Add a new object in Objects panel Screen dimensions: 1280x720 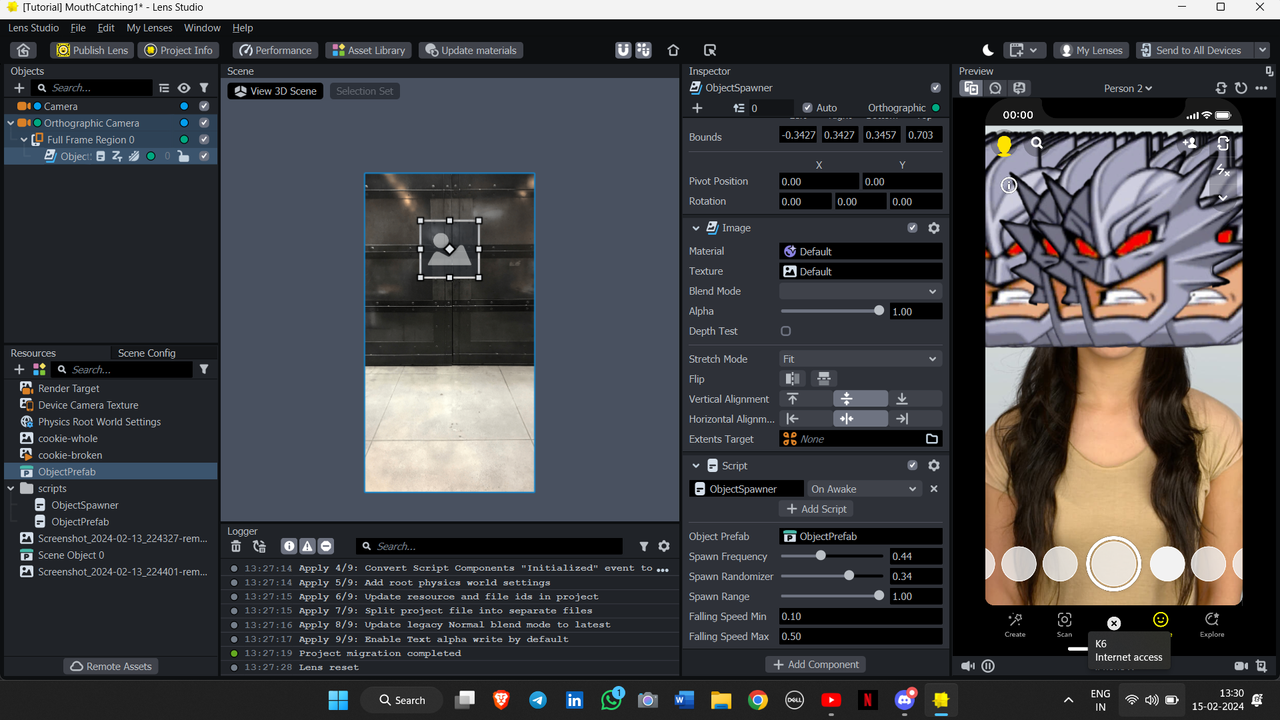(x=19, y=88)
